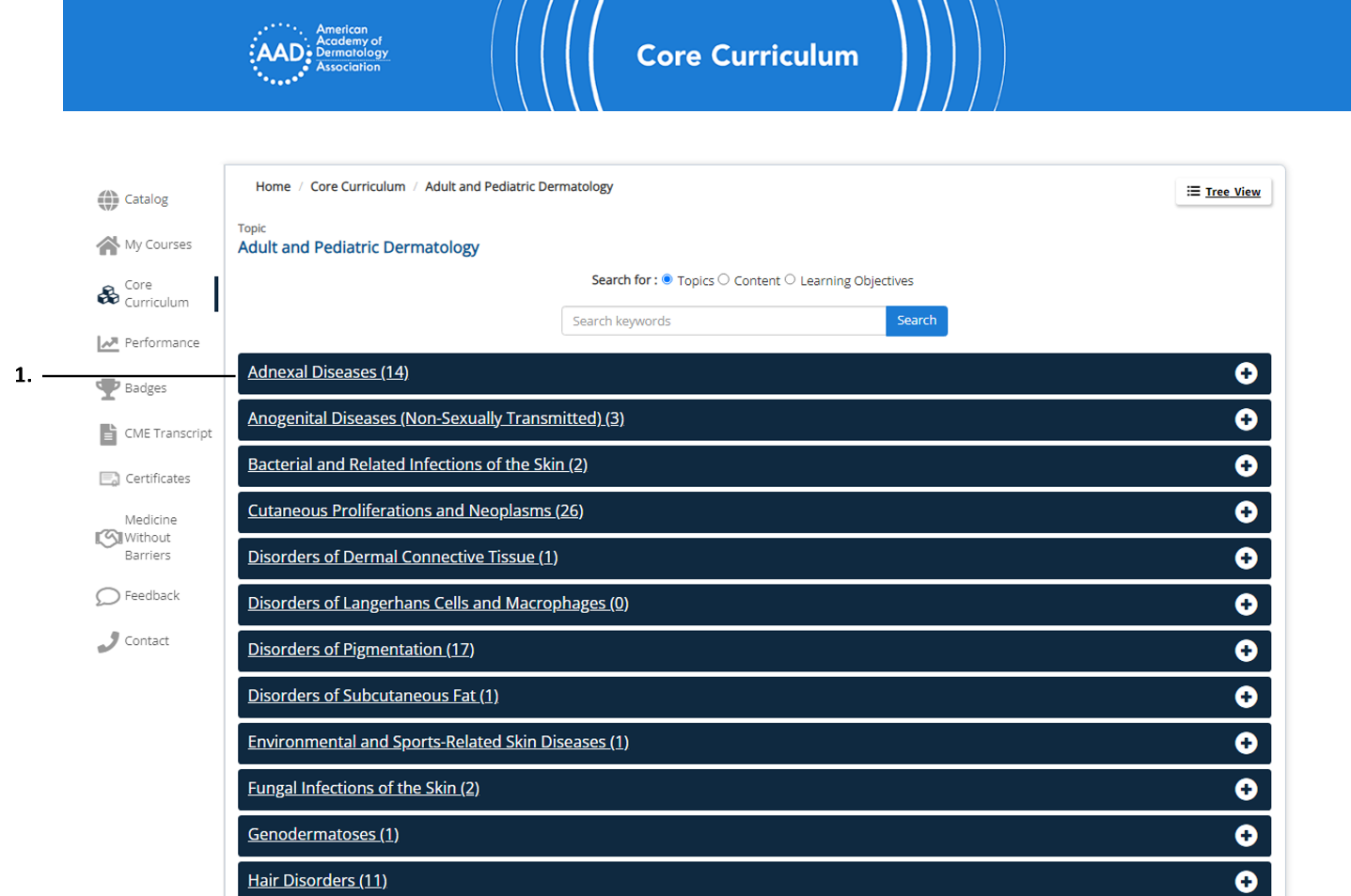Expand Cutaneous Proliferations and Neoplasms plus icon
This screenshot has height=896, width=1351.
pos(1246,511)
